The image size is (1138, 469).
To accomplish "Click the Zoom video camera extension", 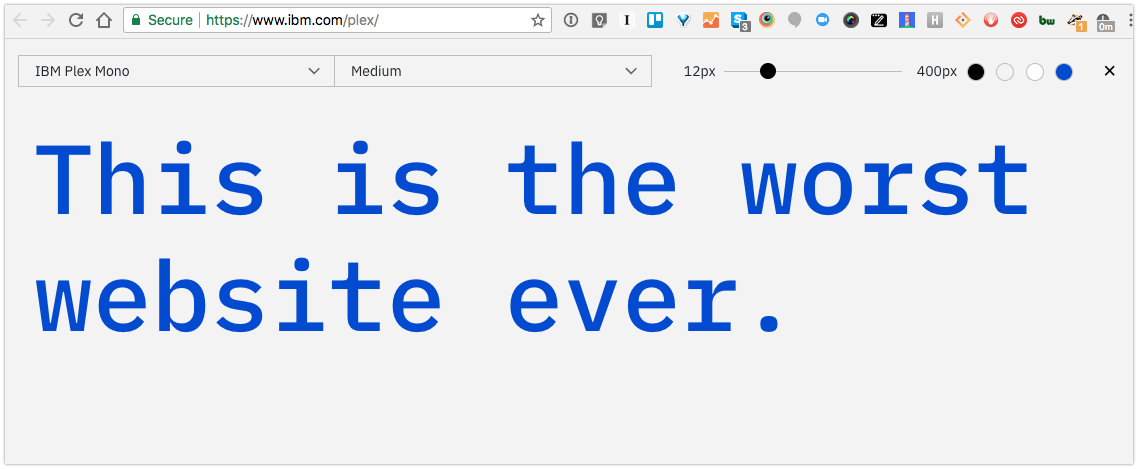I will coord(823,20).
